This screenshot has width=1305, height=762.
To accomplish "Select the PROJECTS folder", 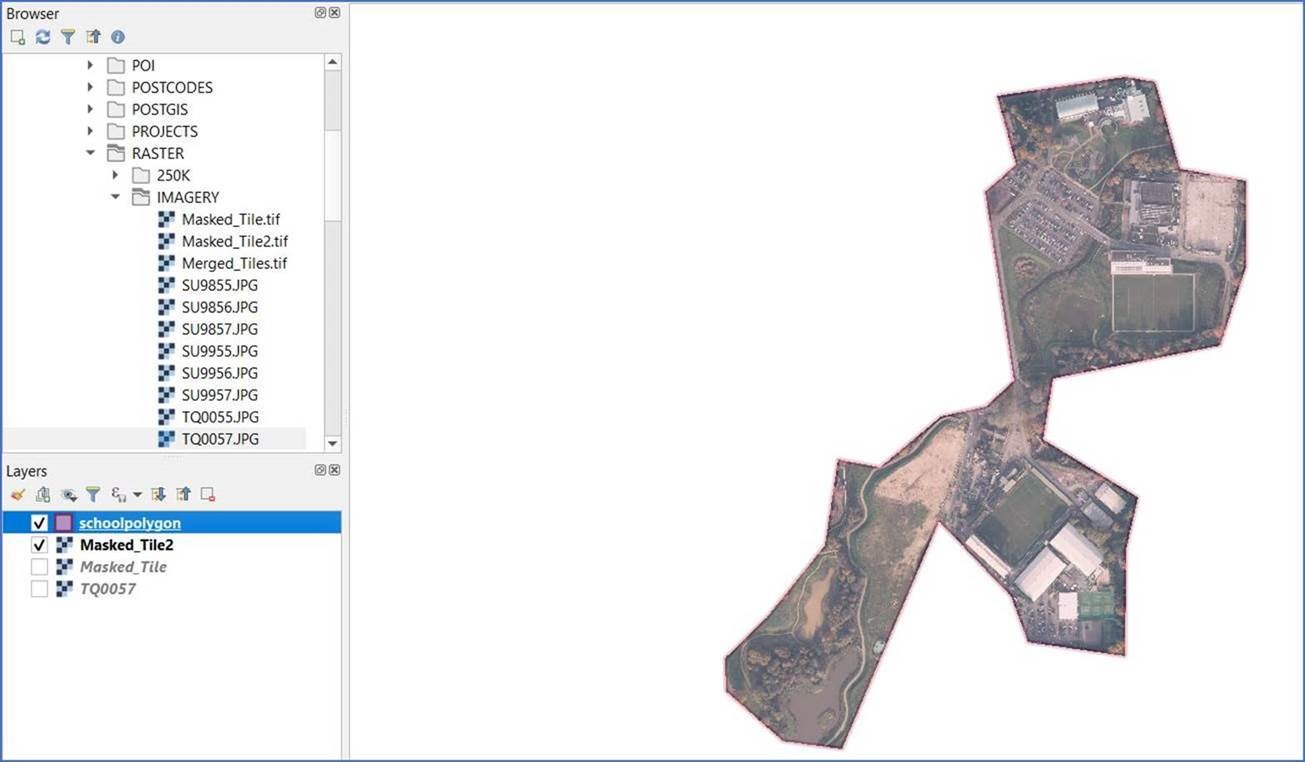I will coord(165,131).
